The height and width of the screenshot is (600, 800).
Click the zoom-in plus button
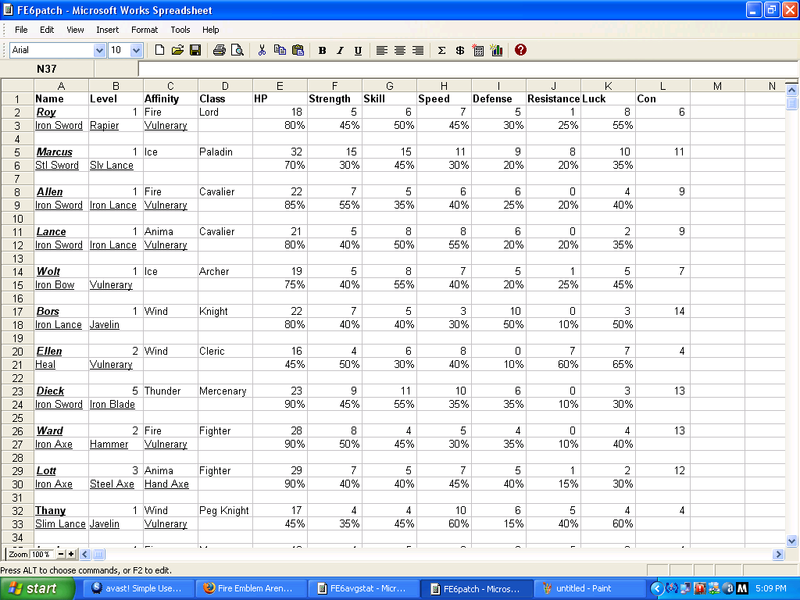[x=71, y=554]
